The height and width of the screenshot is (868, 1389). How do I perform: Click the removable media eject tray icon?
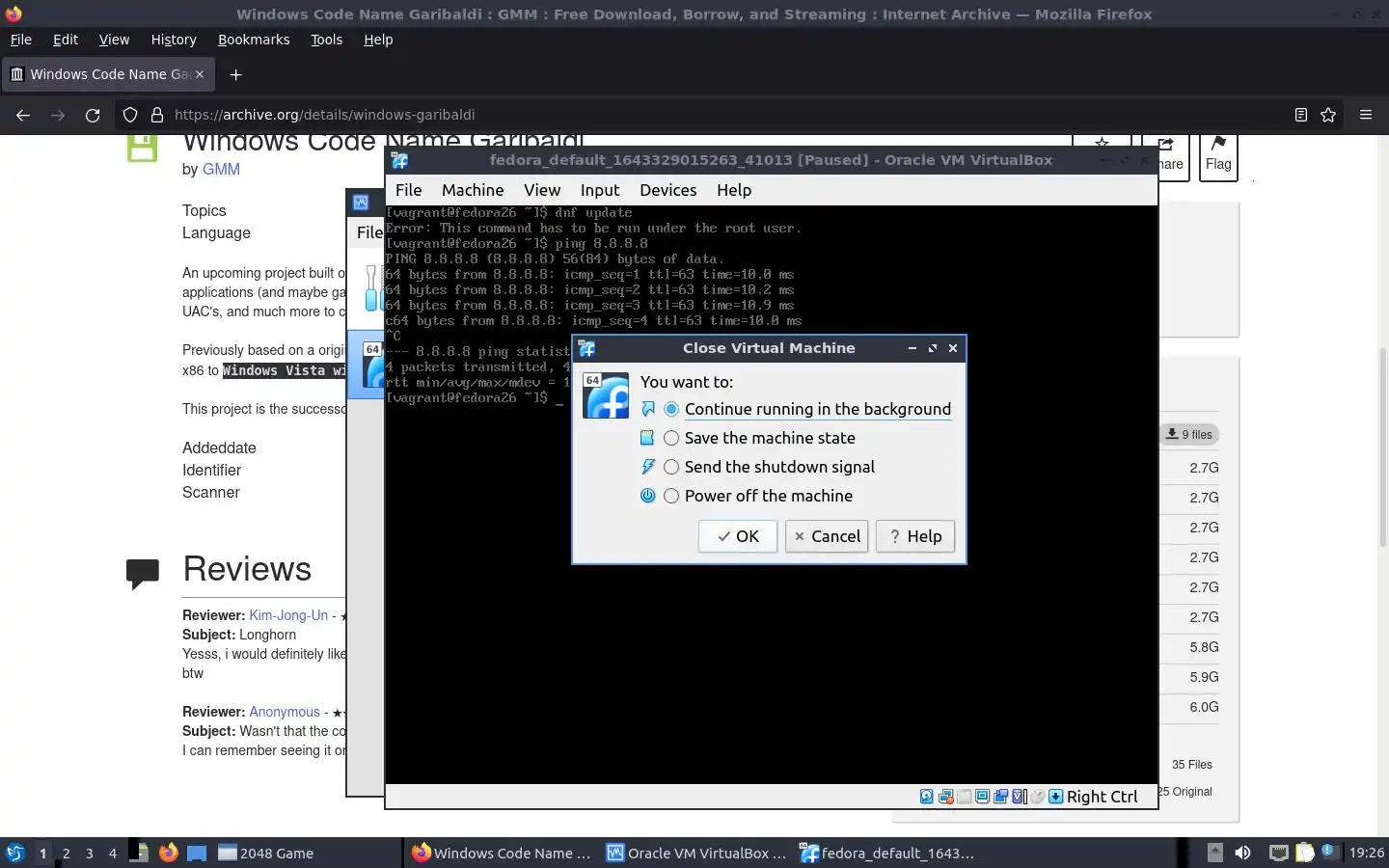[1215, 853]
